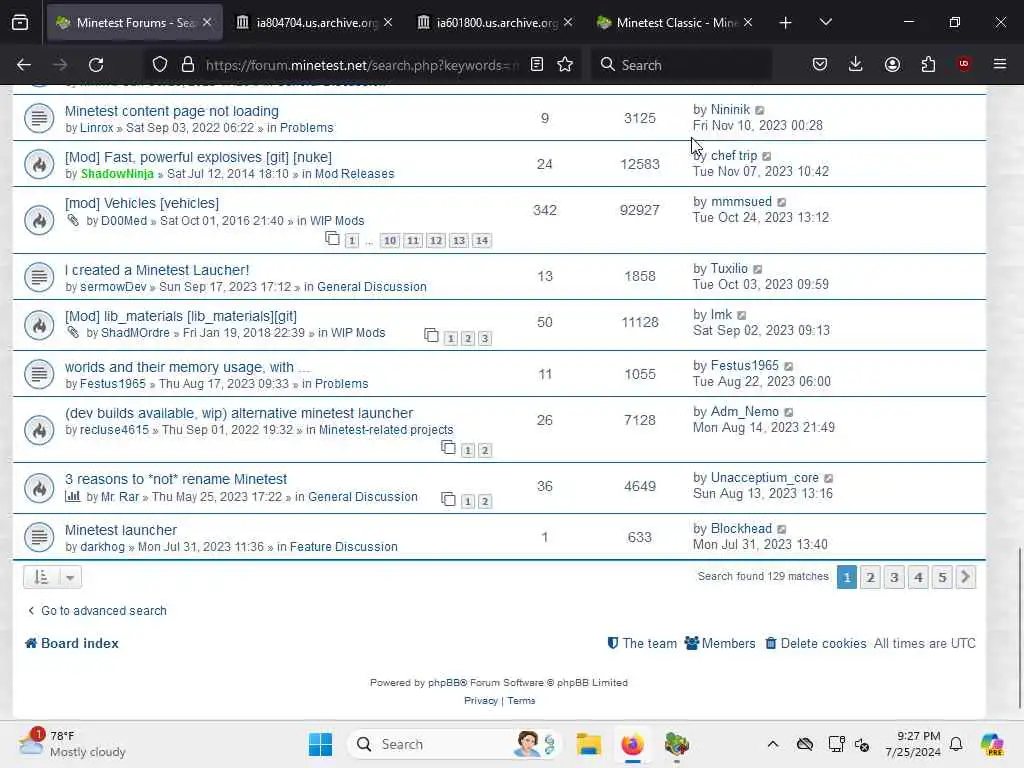Screen dimensions: 1024x768
Task: Open Firefox account icon
Action: point(892,65)
